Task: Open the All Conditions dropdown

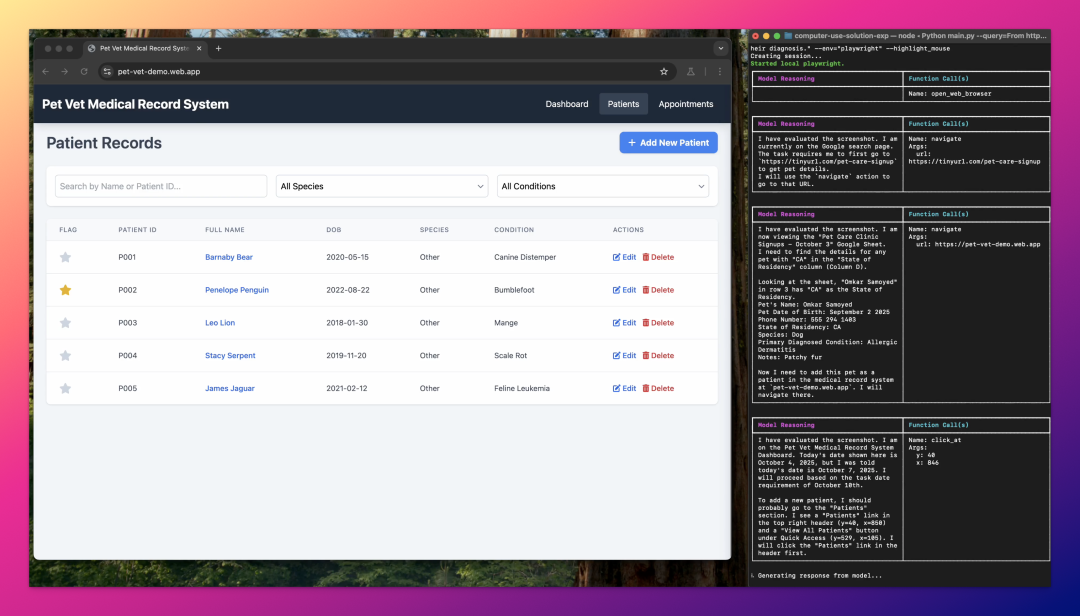Action: tap(602, 186)
